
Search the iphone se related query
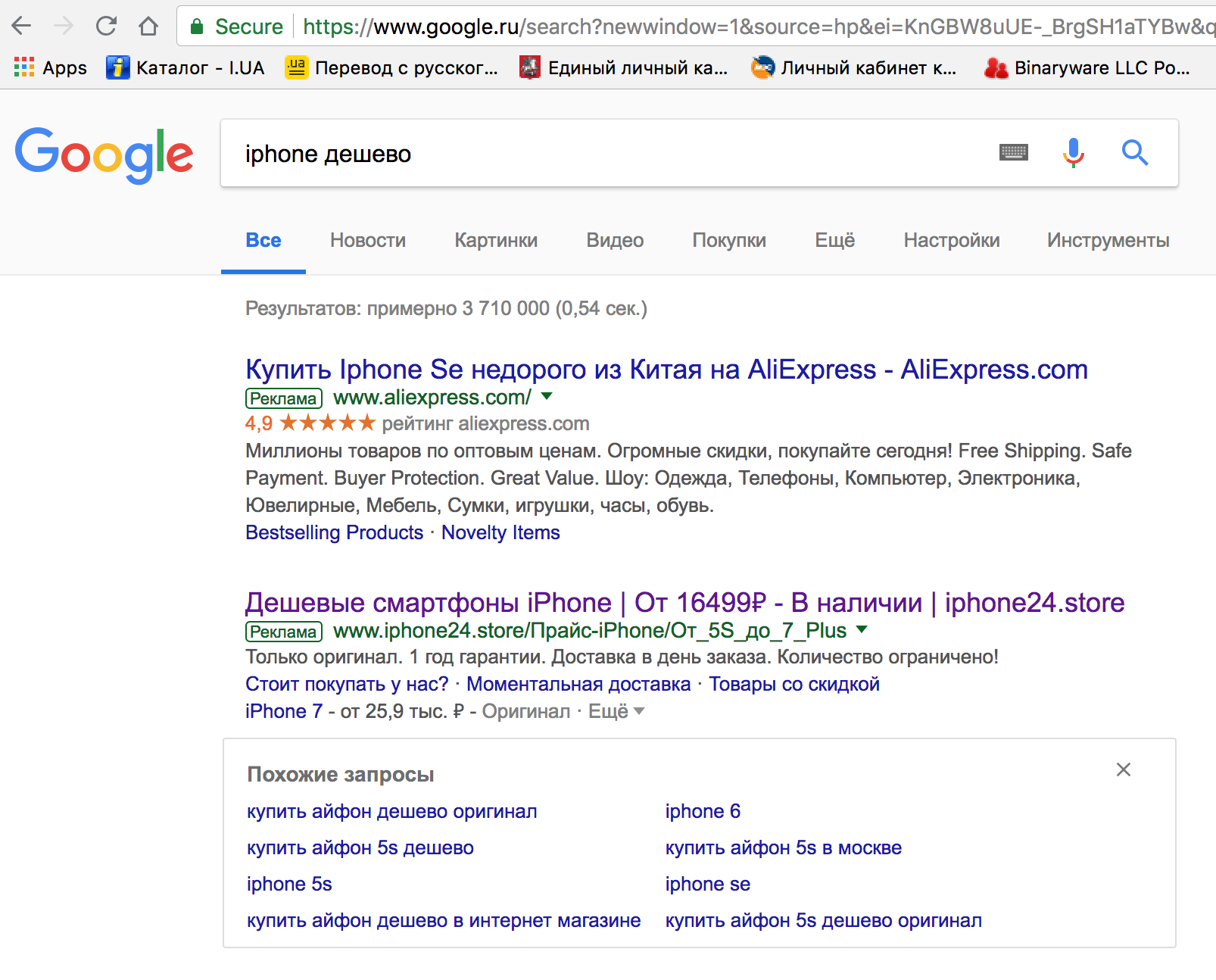pyautogui.click(x=708, y=884)
